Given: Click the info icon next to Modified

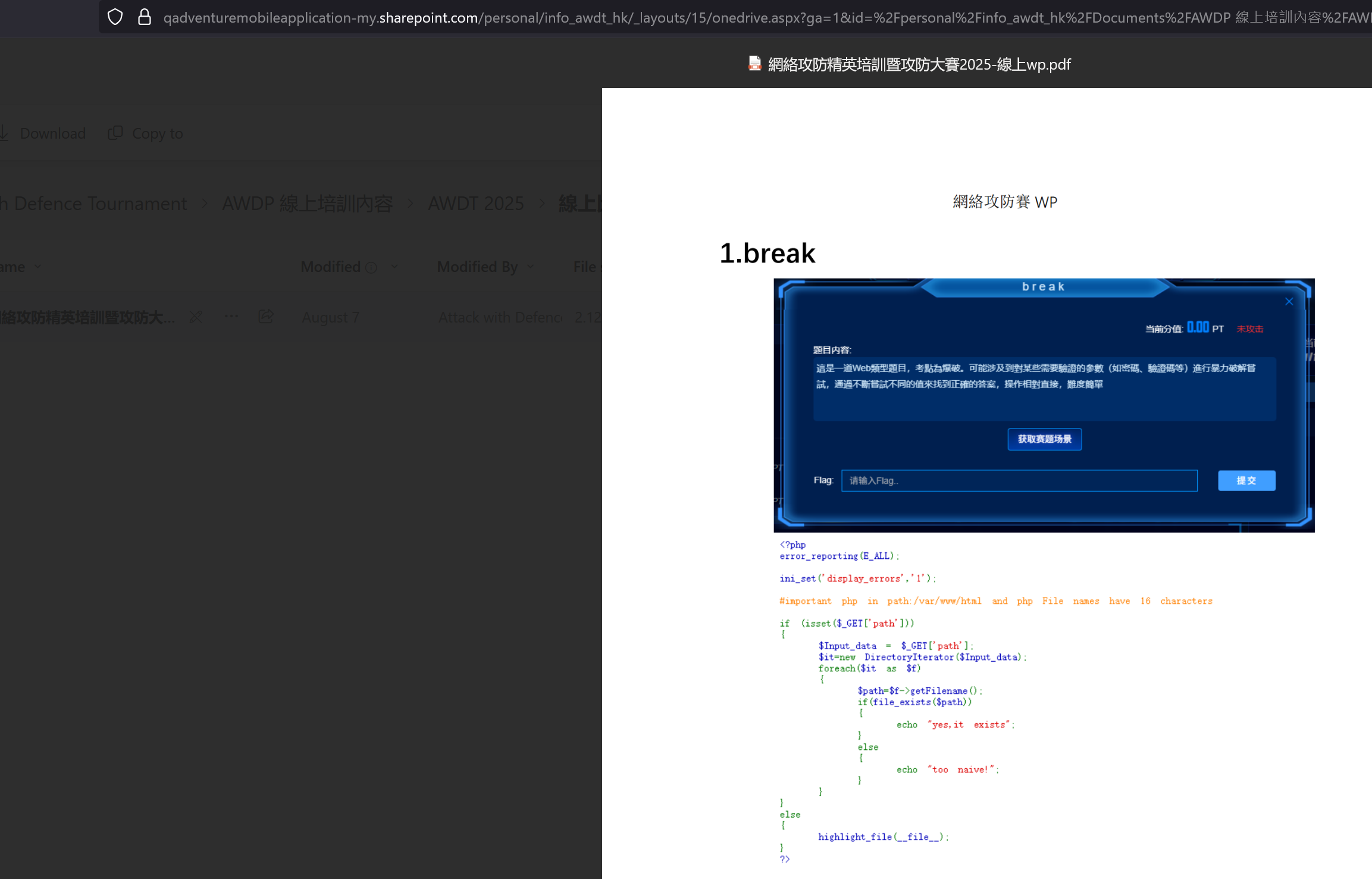Looking at the screenshot, I should pos(372,268).
